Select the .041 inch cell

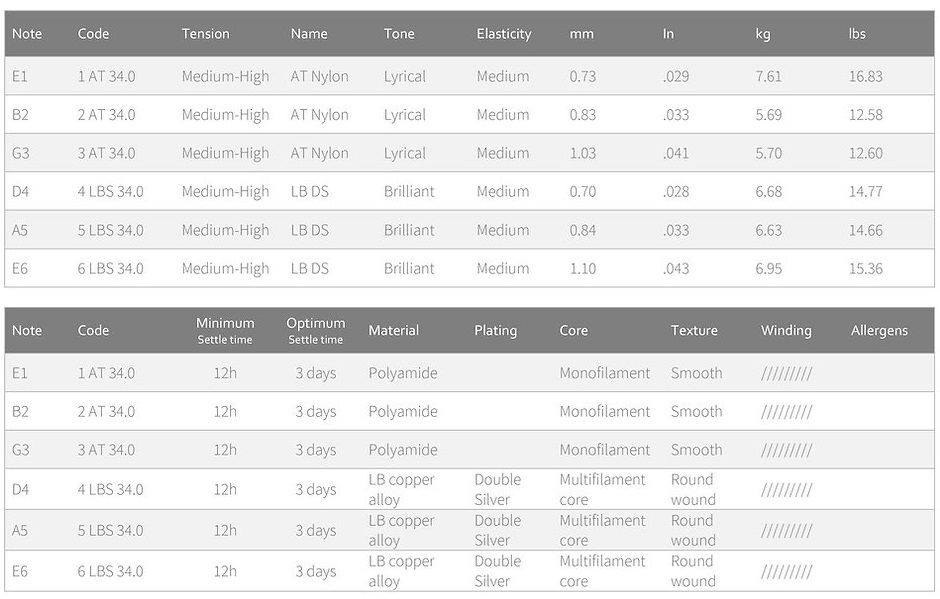675,154
